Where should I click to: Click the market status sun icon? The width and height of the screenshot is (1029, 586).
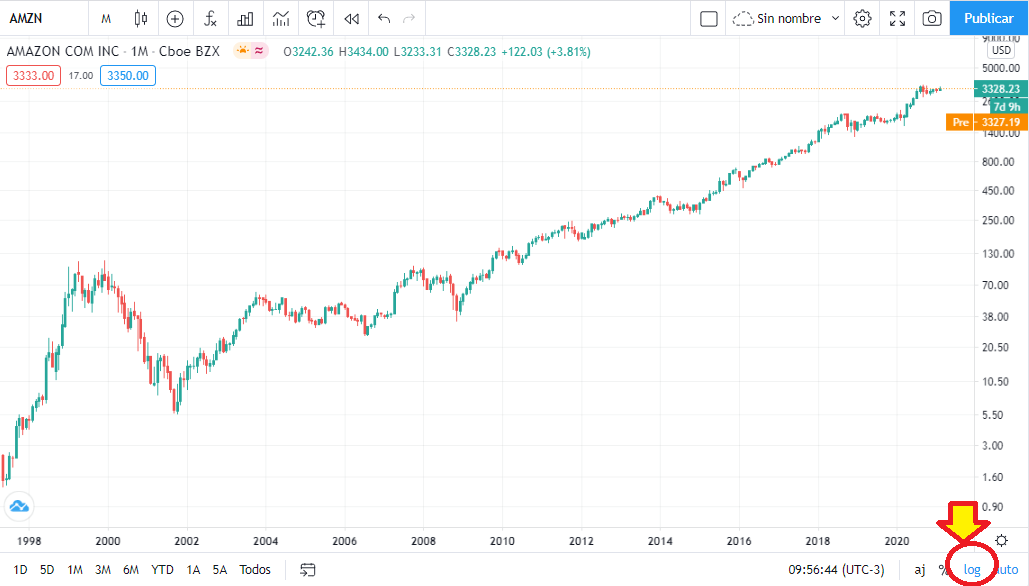tap(243, 51)
